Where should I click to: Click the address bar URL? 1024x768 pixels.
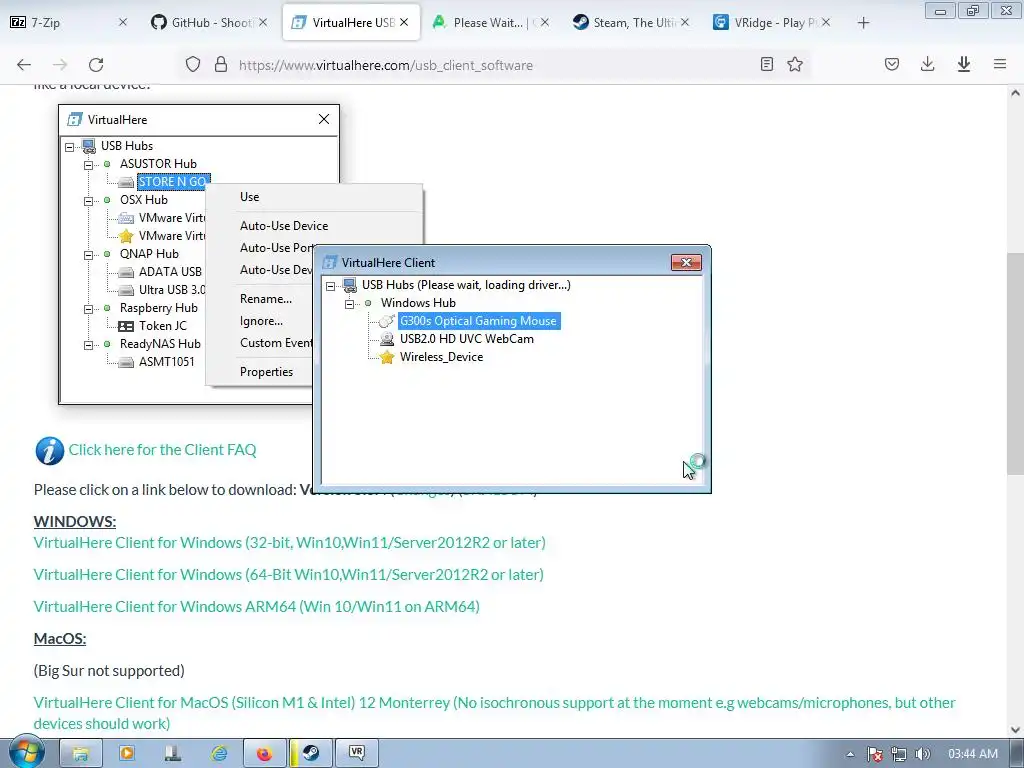pyautogui.click(x=385, y=65)
